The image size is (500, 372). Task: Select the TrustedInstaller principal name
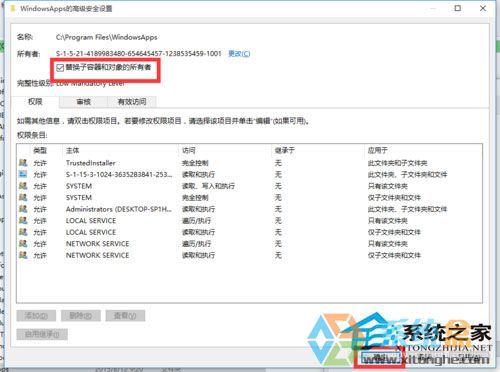pyautogui.click(x=91, y=163)
